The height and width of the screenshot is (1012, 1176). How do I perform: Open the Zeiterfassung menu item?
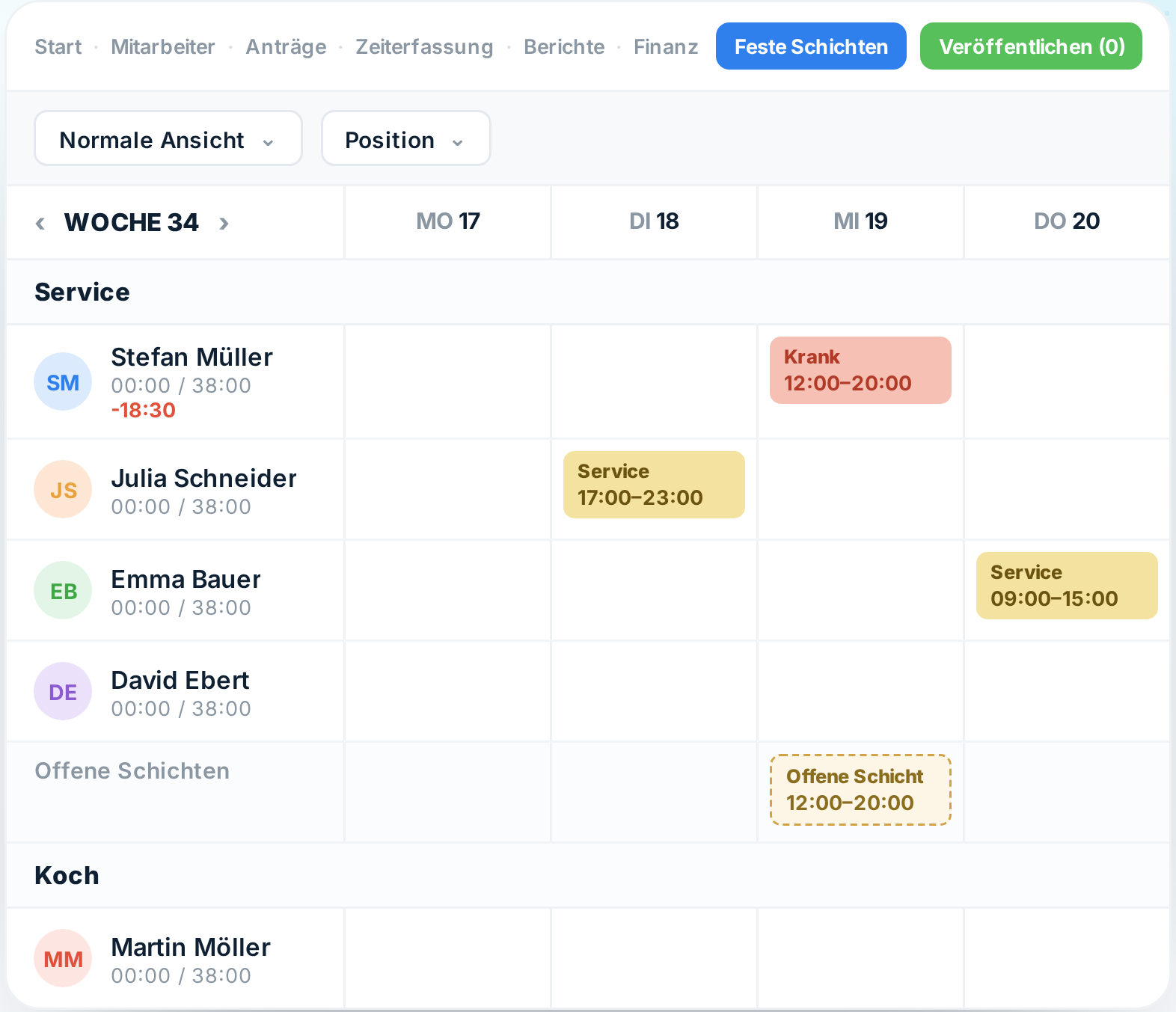[x=424, y=46]
